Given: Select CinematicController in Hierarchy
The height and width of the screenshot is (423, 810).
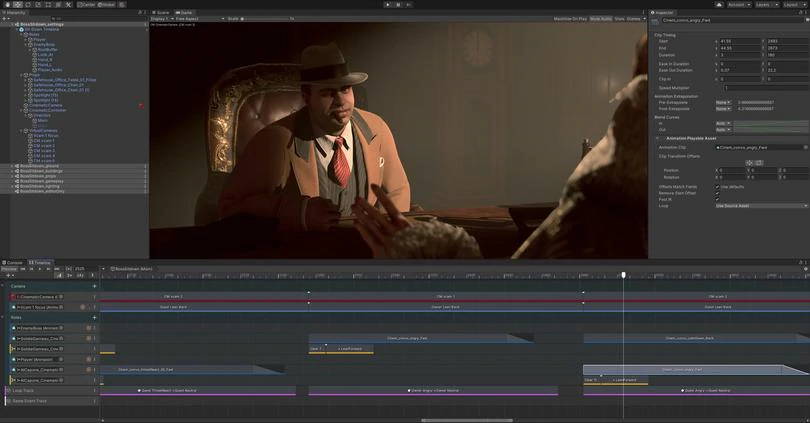Looking at the screenshot, I should point(48,110).
